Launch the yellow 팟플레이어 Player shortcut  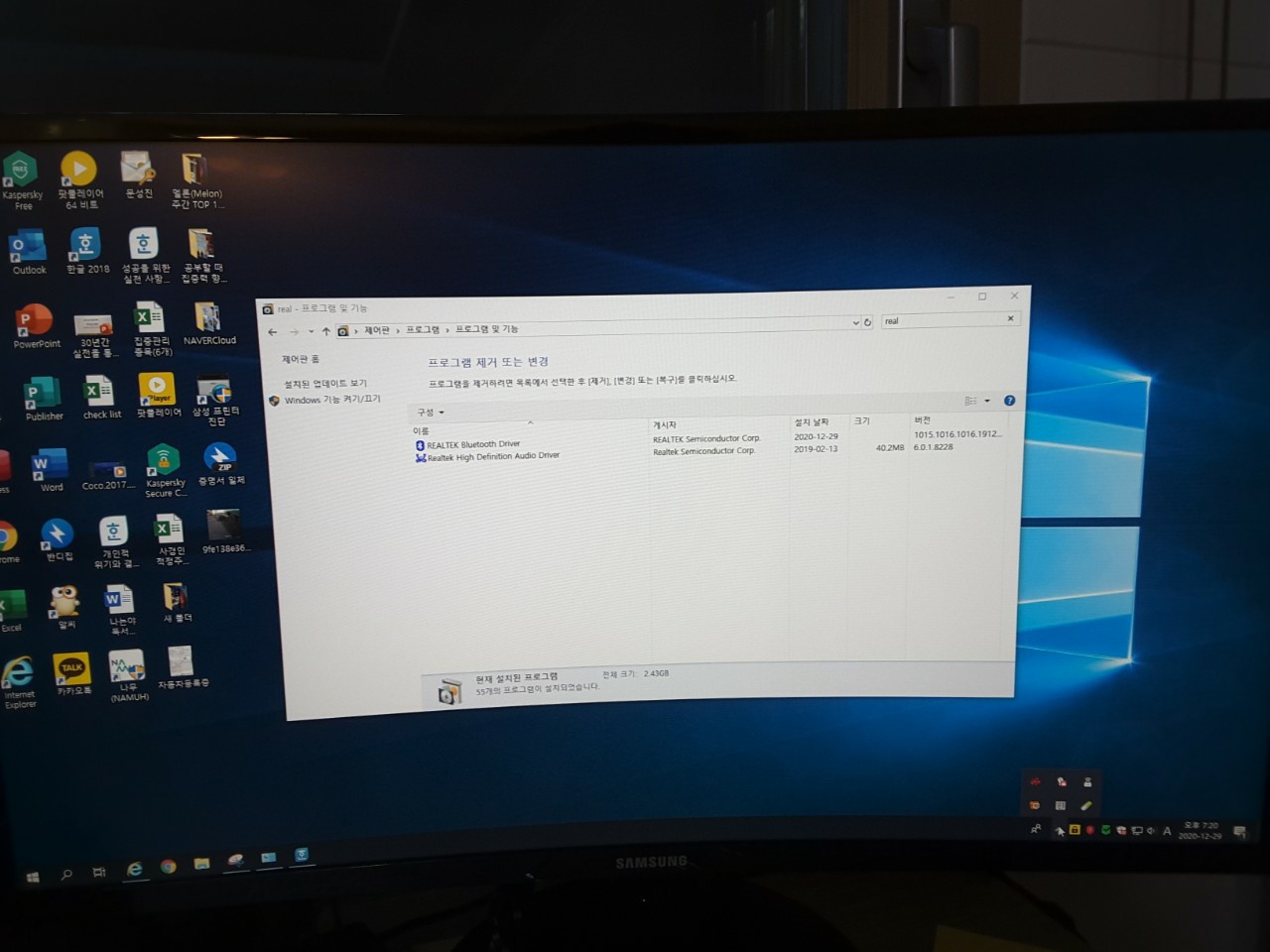pos(158,396)
